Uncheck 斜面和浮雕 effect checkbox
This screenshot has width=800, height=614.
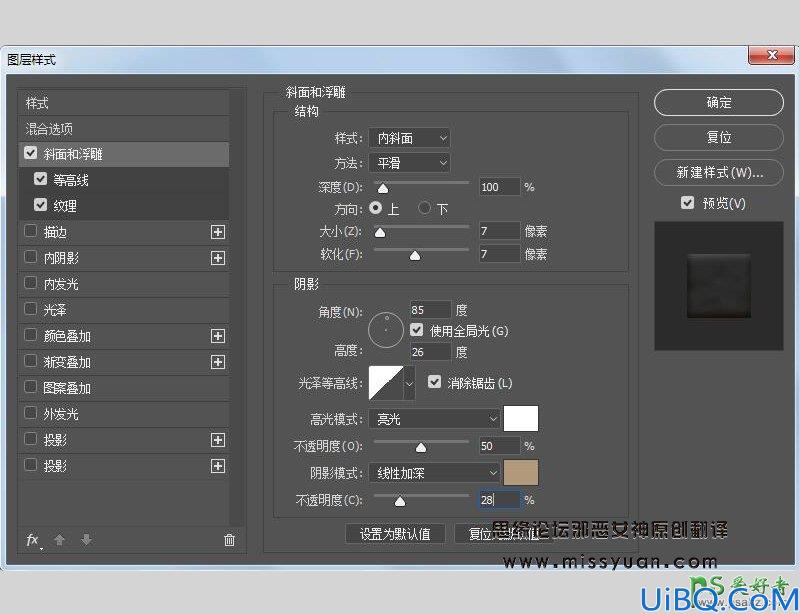click(x=31, y=153)
